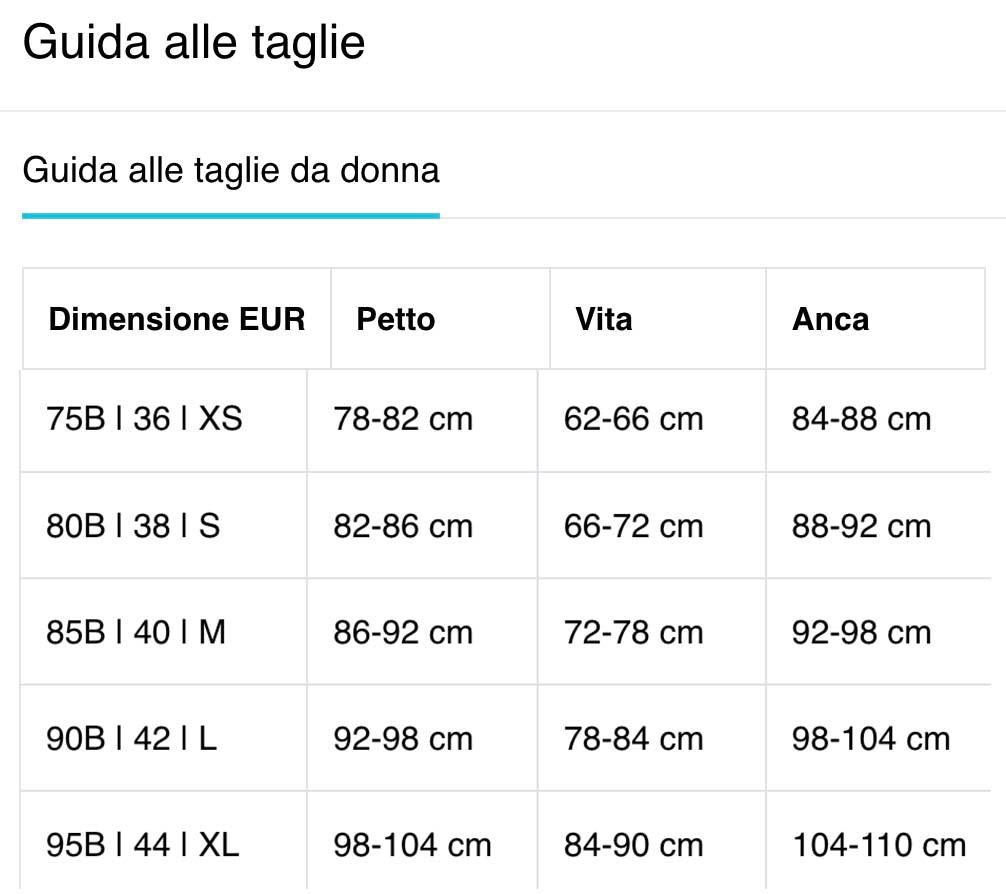This screenshot has width=1006, height=894.
Task: Select the 95B | 44 | XL size row
Action: [x=143, y=846]
